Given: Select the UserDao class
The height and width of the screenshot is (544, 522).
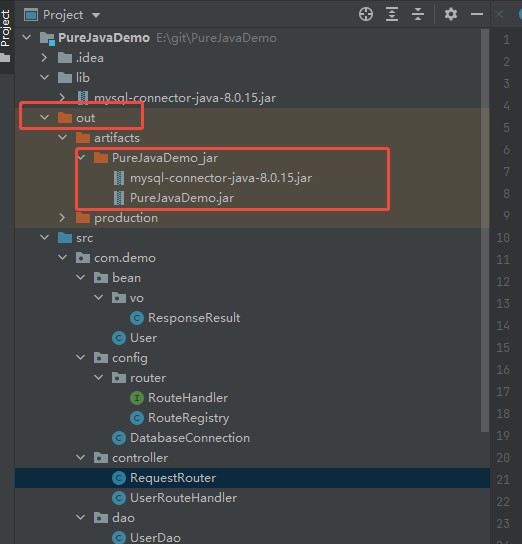Looking at the screenshot, I should coord(155,537).
